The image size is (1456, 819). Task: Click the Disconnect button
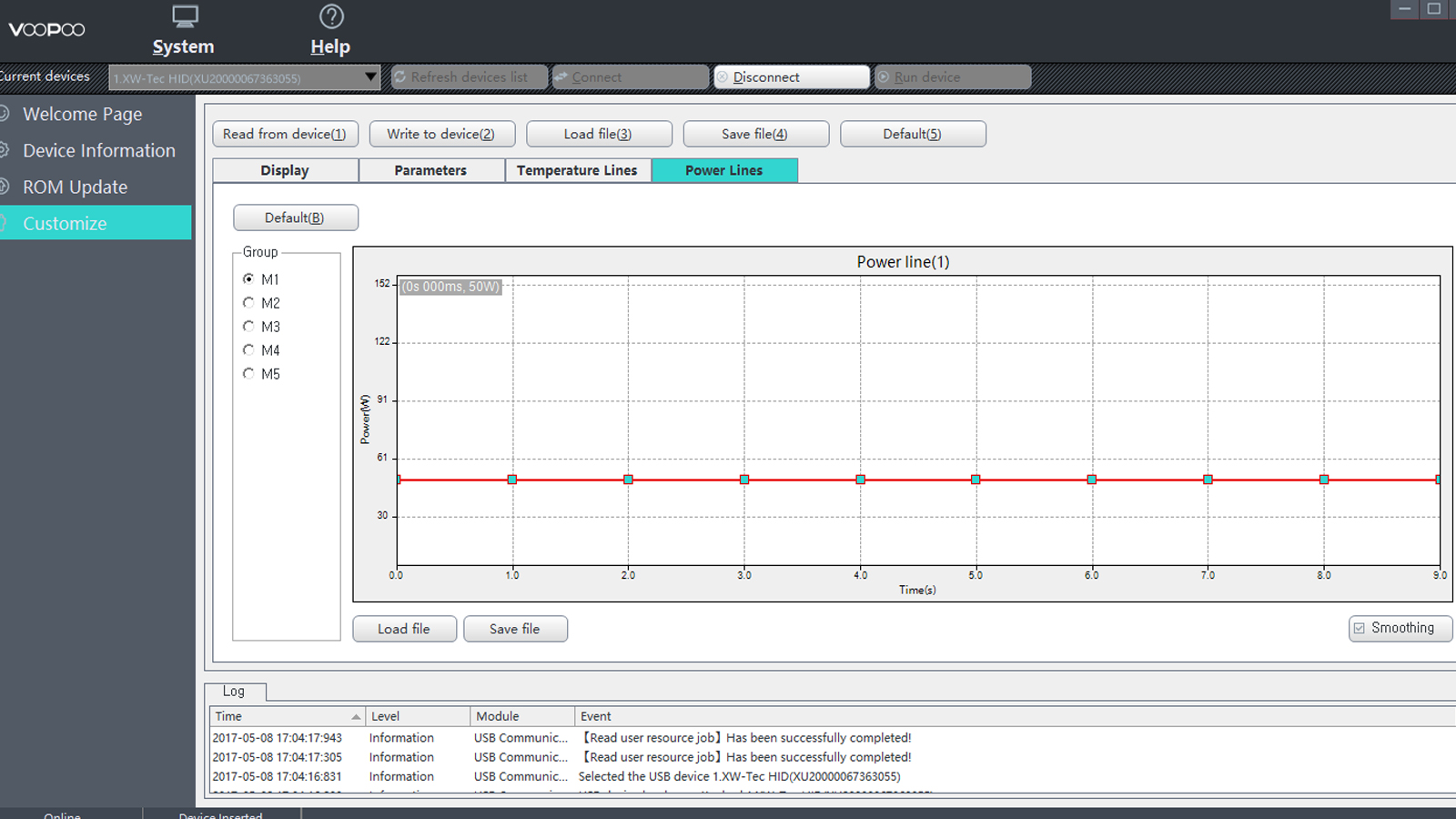[792, 77]
